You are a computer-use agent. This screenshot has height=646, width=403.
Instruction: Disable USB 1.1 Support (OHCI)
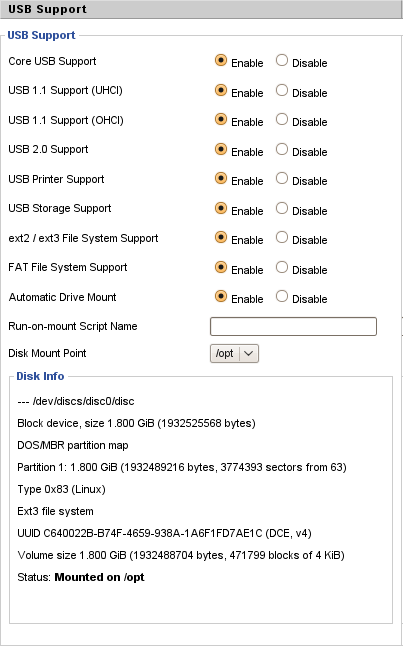click(282, 119)
